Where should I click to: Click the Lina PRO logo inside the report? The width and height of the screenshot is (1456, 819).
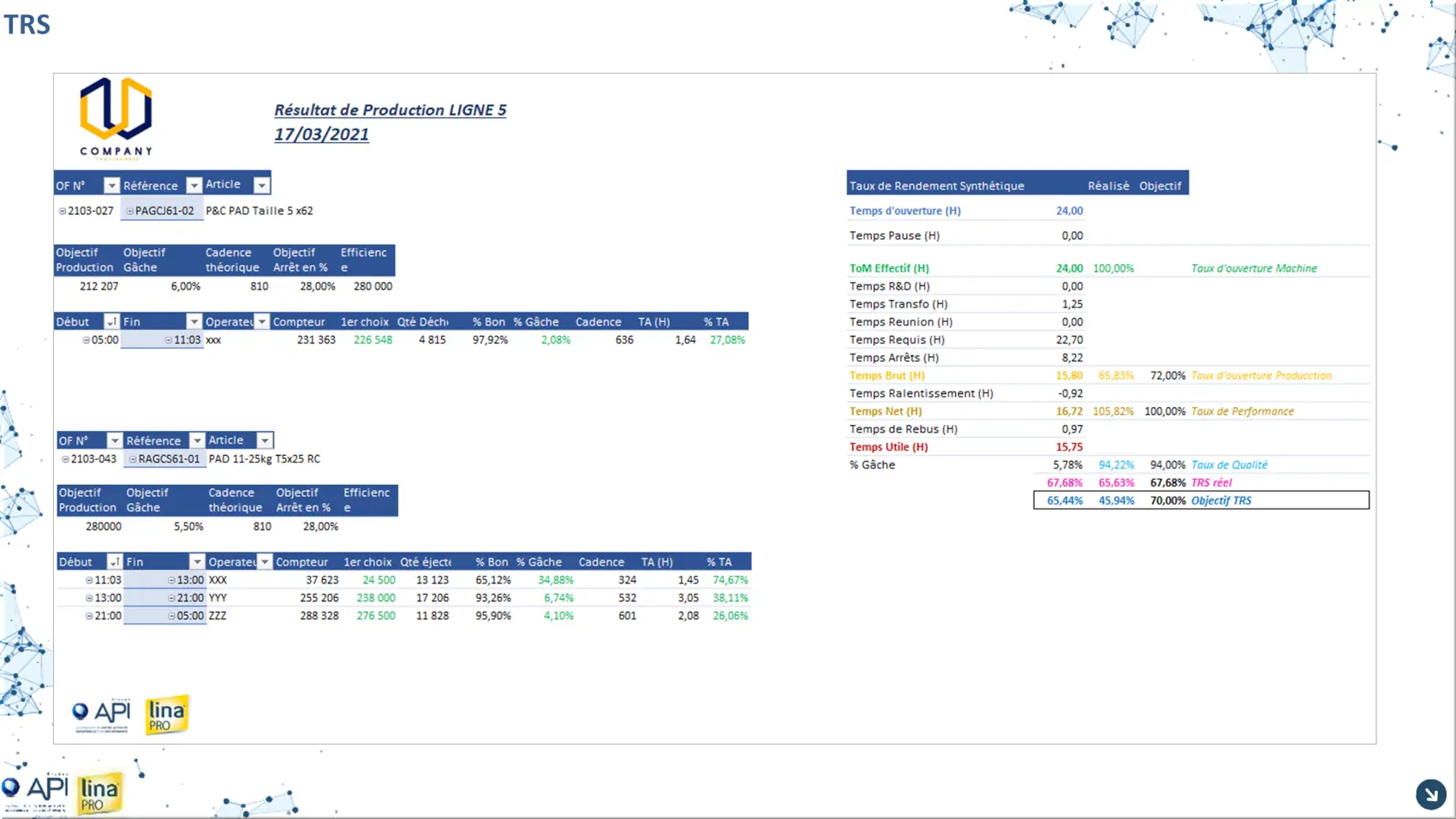166,714
